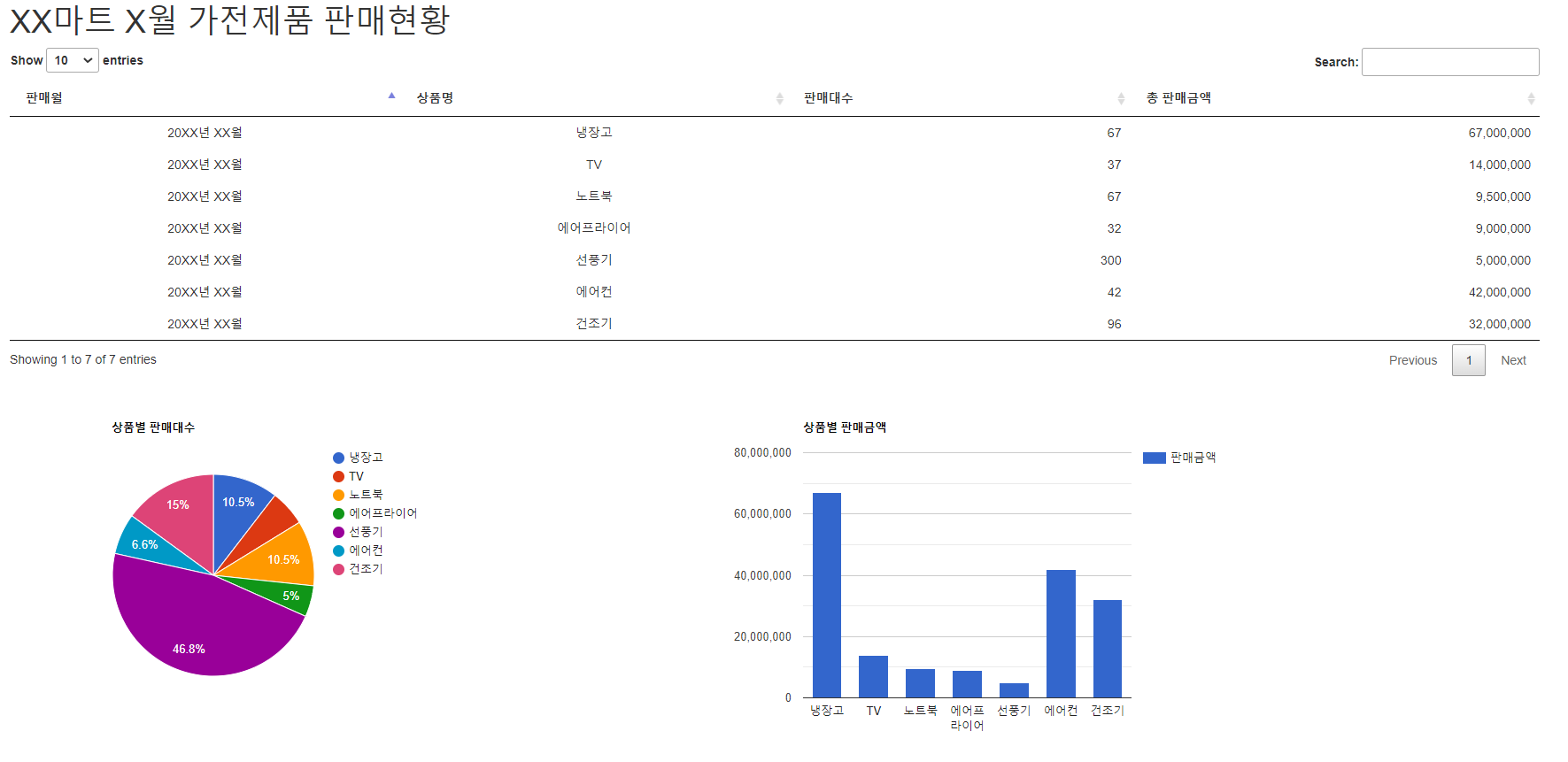The height and width of the screenshot is (762, 1568).
Task: Focus the Search input field
Action: (1450, 62)
